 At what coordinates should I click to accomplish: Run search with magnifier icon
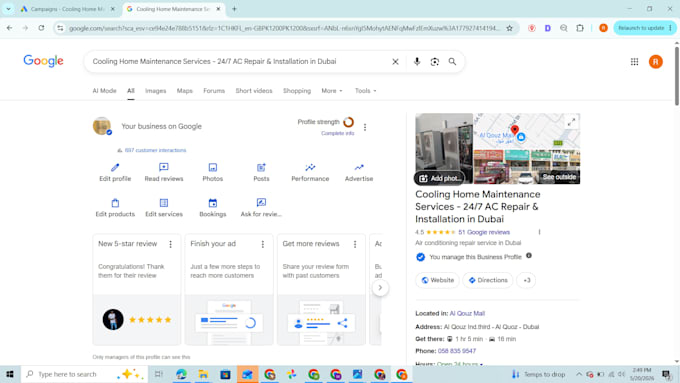[x=452, y=62]
